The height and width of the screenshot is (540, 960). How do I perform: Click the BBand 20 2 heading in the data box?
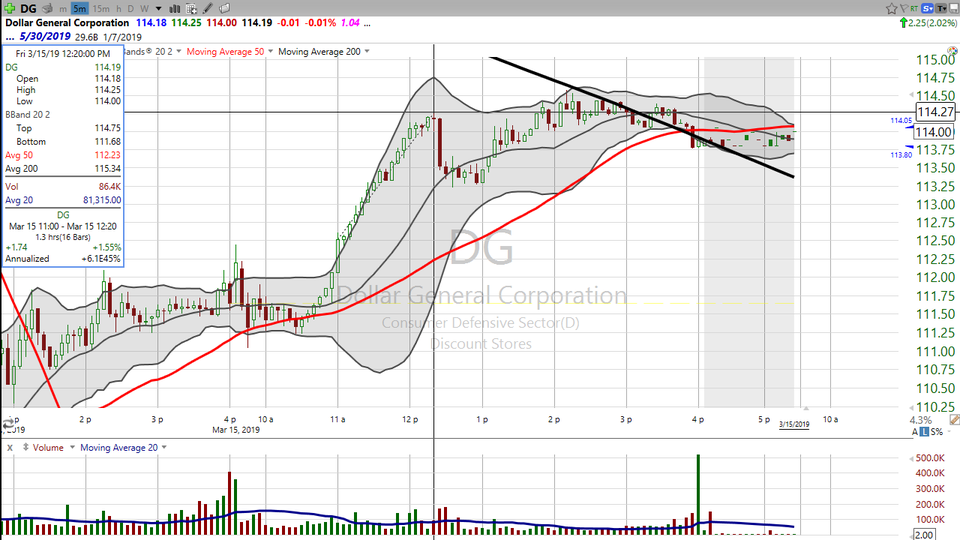point(28,114)
